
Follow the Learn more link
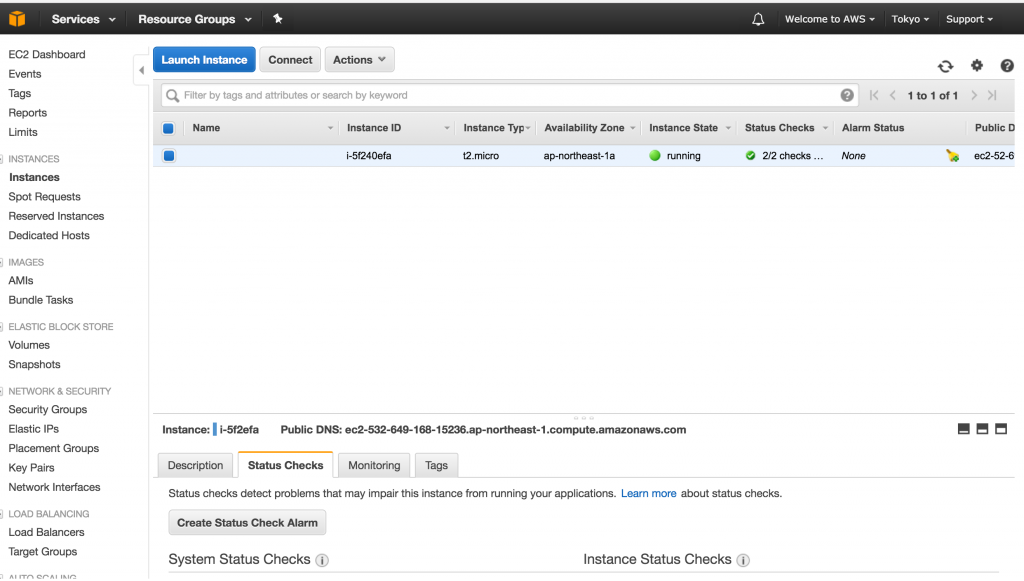[648, 494]
